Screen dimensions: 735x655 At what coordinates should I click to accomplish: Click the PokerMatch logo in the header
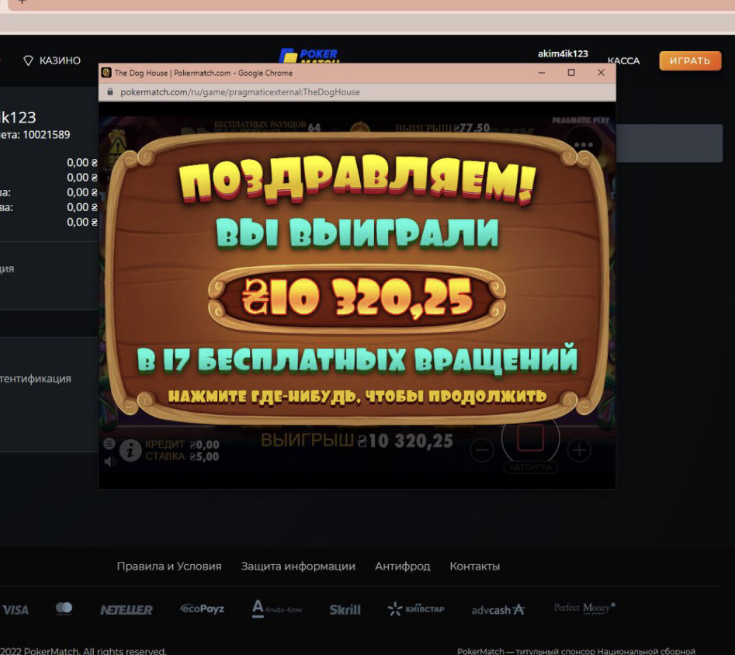309,56
